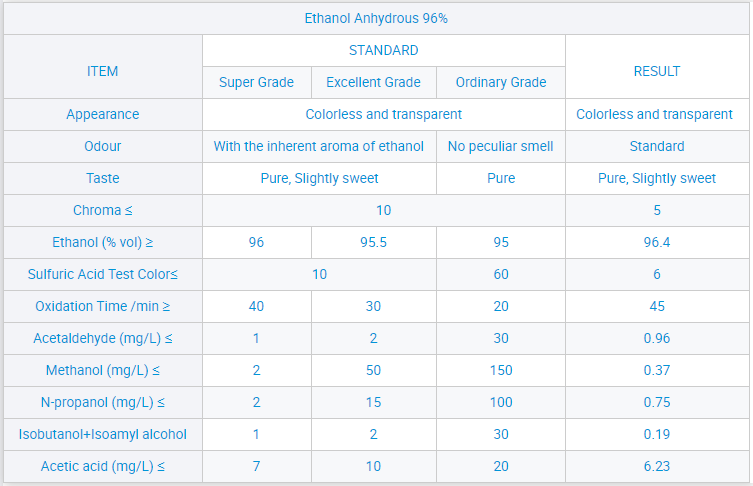The height and width of the screenshot is (486, 753).
Task: Click the Acetic acid result value 6.23
Action: [x=656, y=466]
